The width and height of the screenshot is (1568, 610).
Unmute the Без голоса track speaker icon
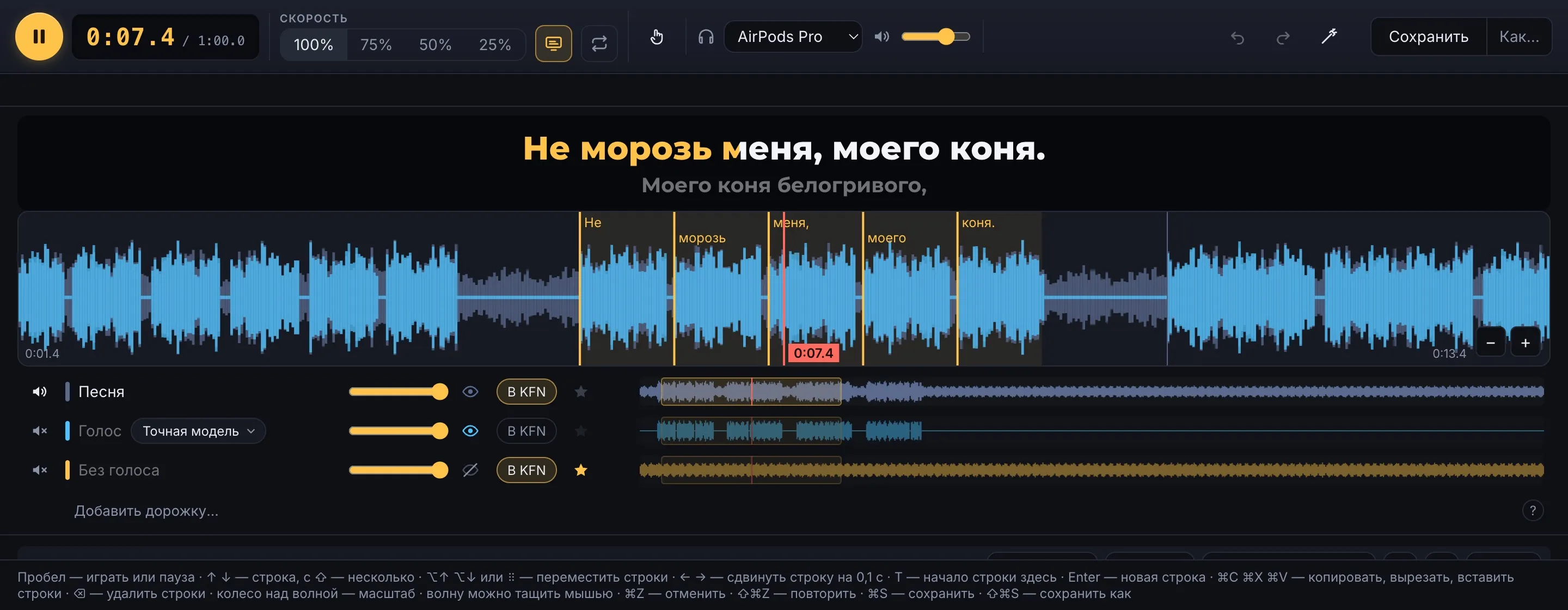tap(40, 470)
